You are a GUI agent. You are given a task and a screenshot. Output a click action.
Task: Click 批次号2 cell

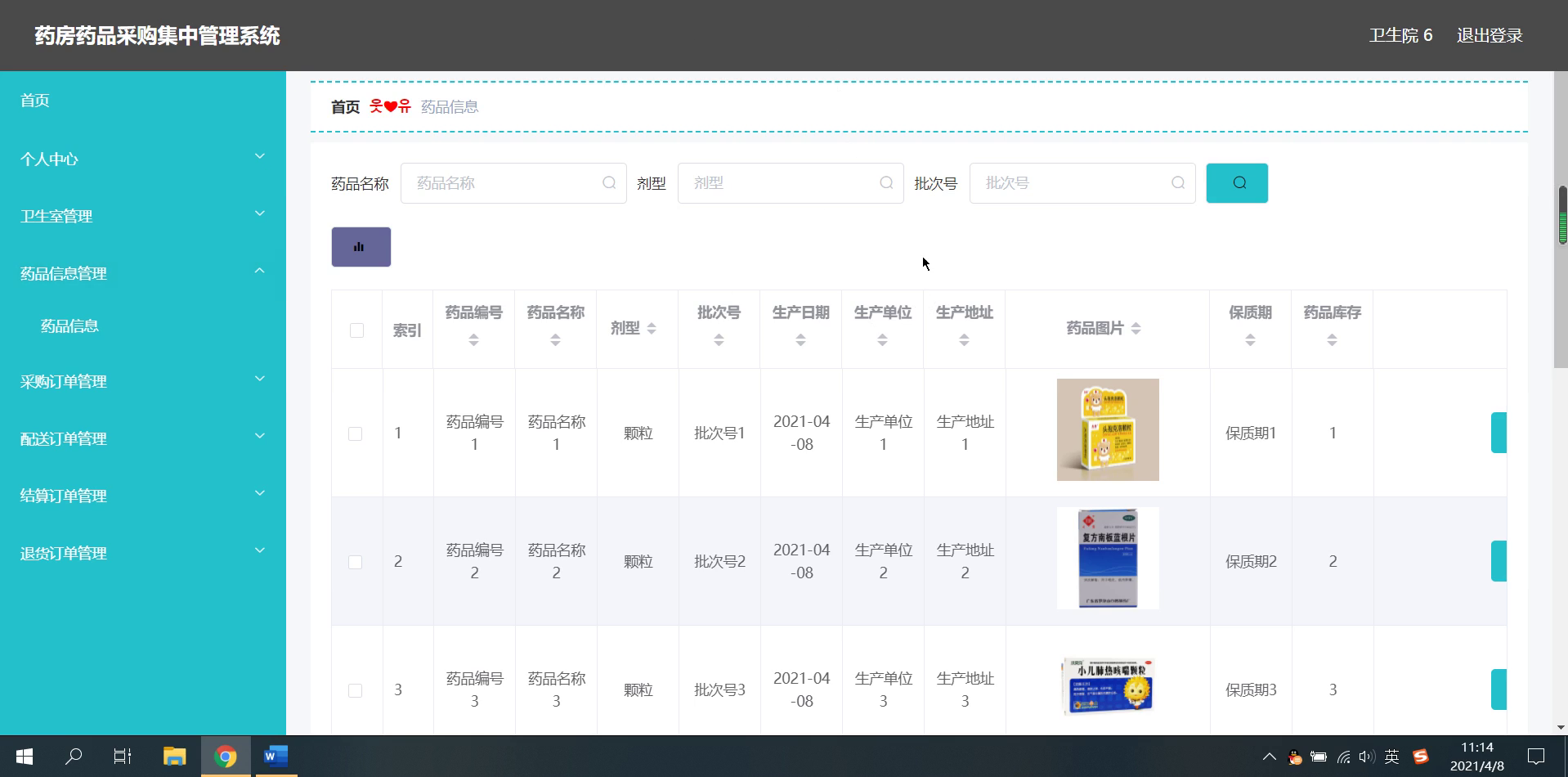(x=719, y=562)
